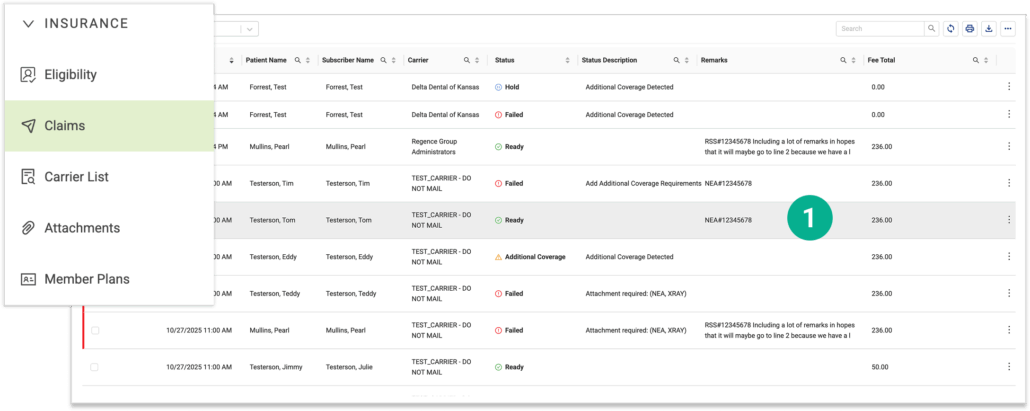Open the more options ellipsis in toolbar
1030x411 pixels.
point(1008,29)
